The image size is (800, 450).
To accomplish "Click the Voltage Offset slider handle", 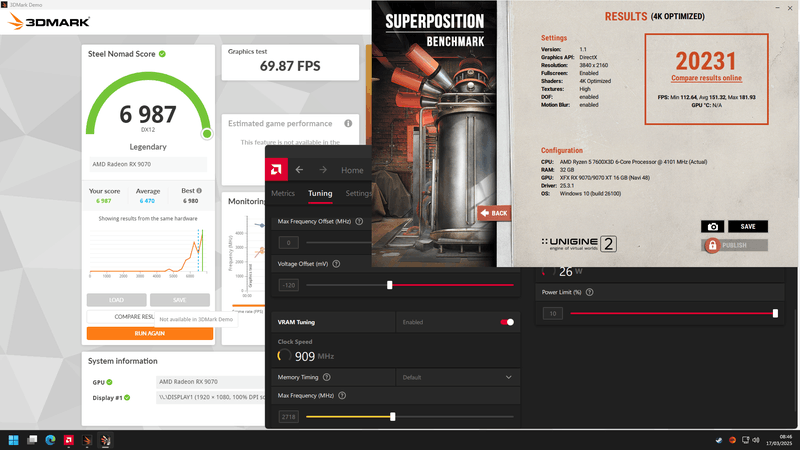I will tap(390, 285).
